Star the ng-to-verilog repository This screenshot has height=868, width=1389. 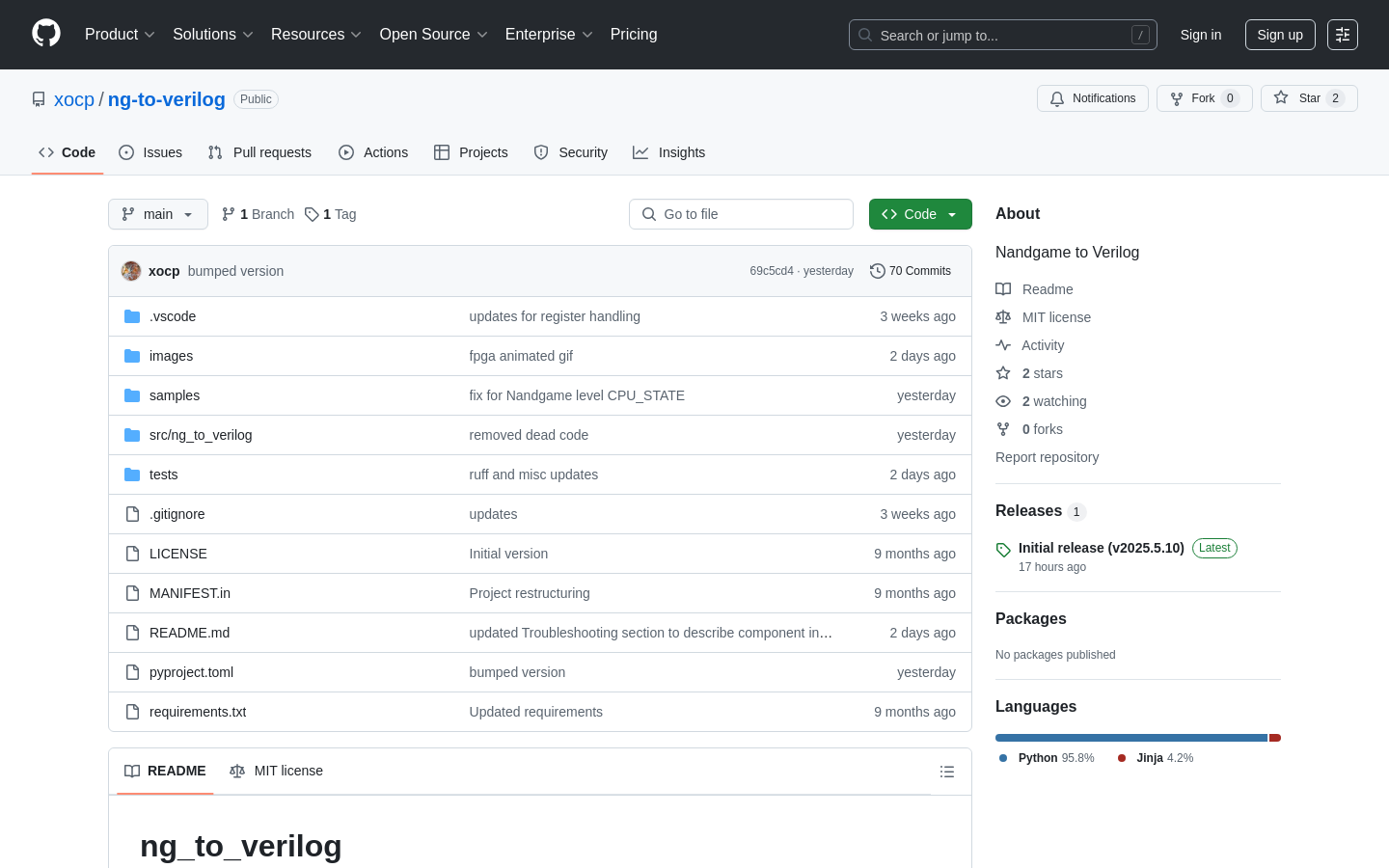tap(1309, 98)
